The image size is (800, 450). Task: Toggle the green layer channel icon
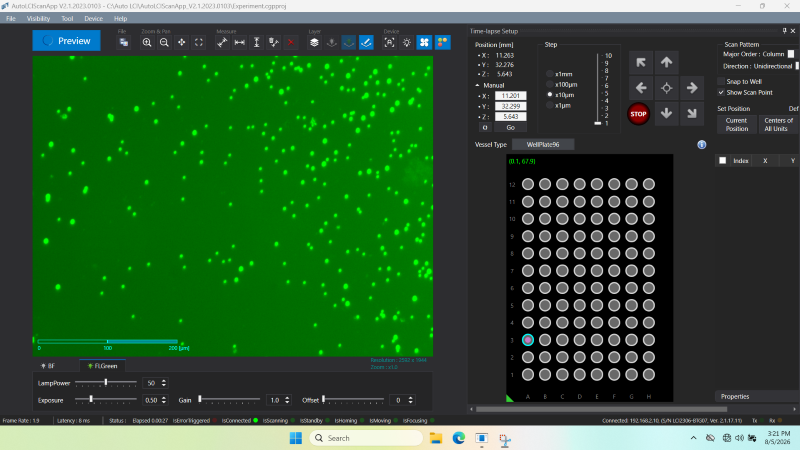(349, 42)
